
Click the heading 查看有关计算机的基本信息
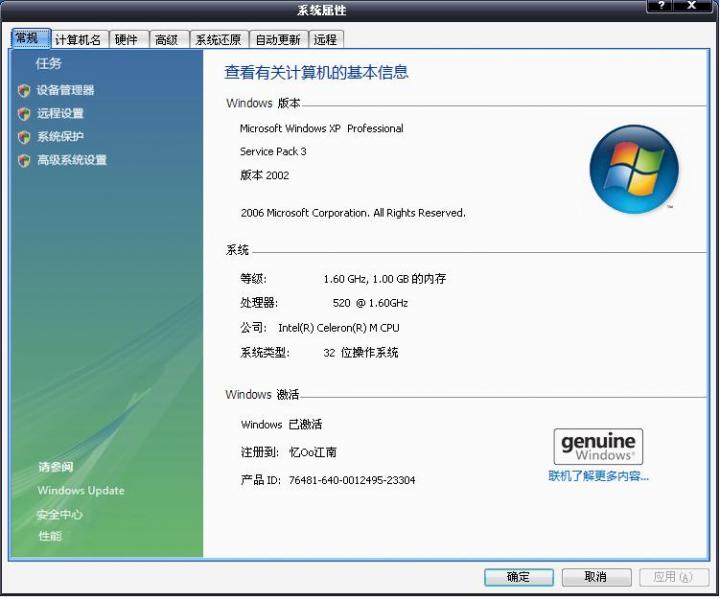coord(316,73)
